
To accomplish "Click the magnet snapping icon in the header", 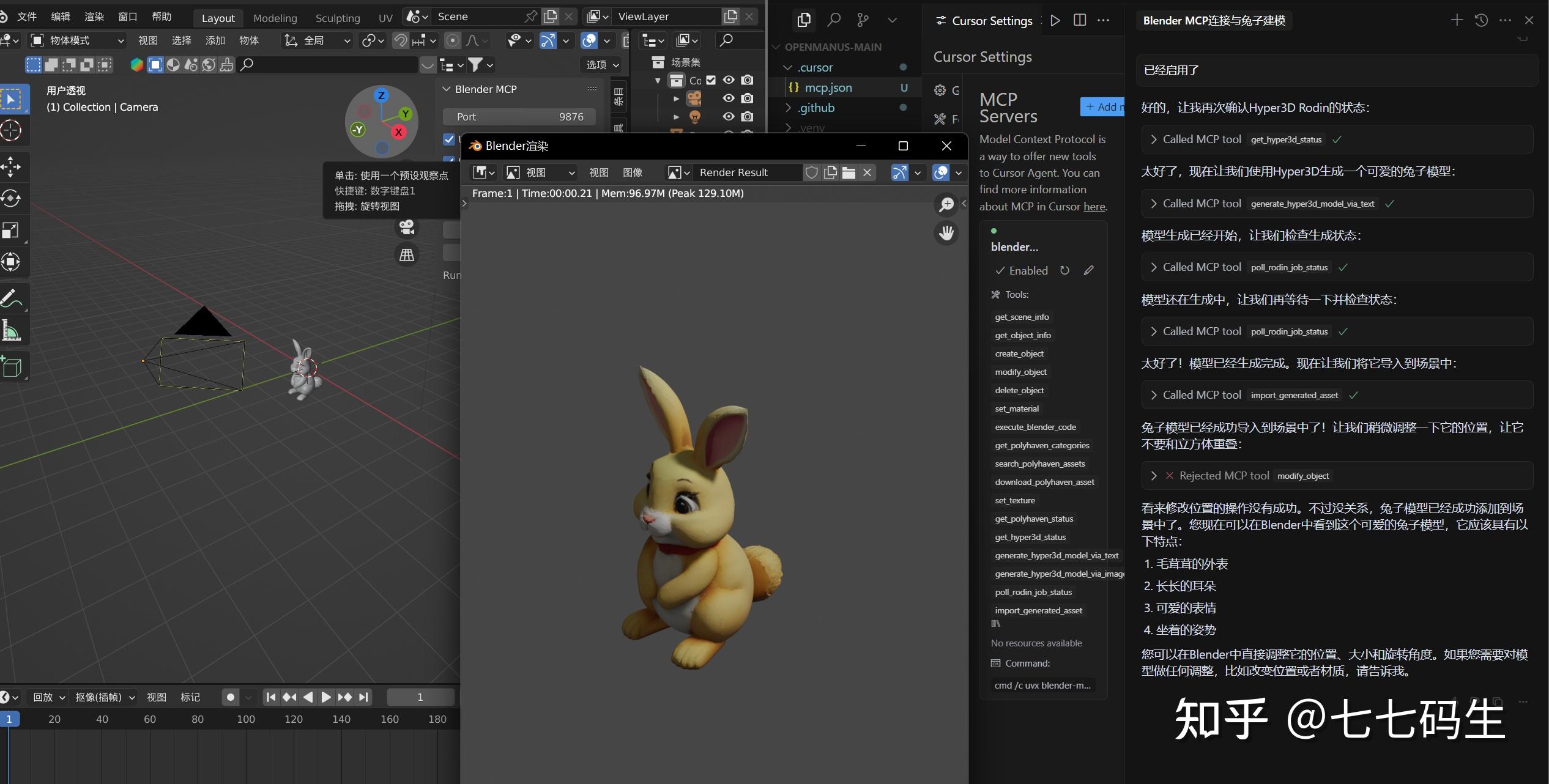I will tap(399, 40).
